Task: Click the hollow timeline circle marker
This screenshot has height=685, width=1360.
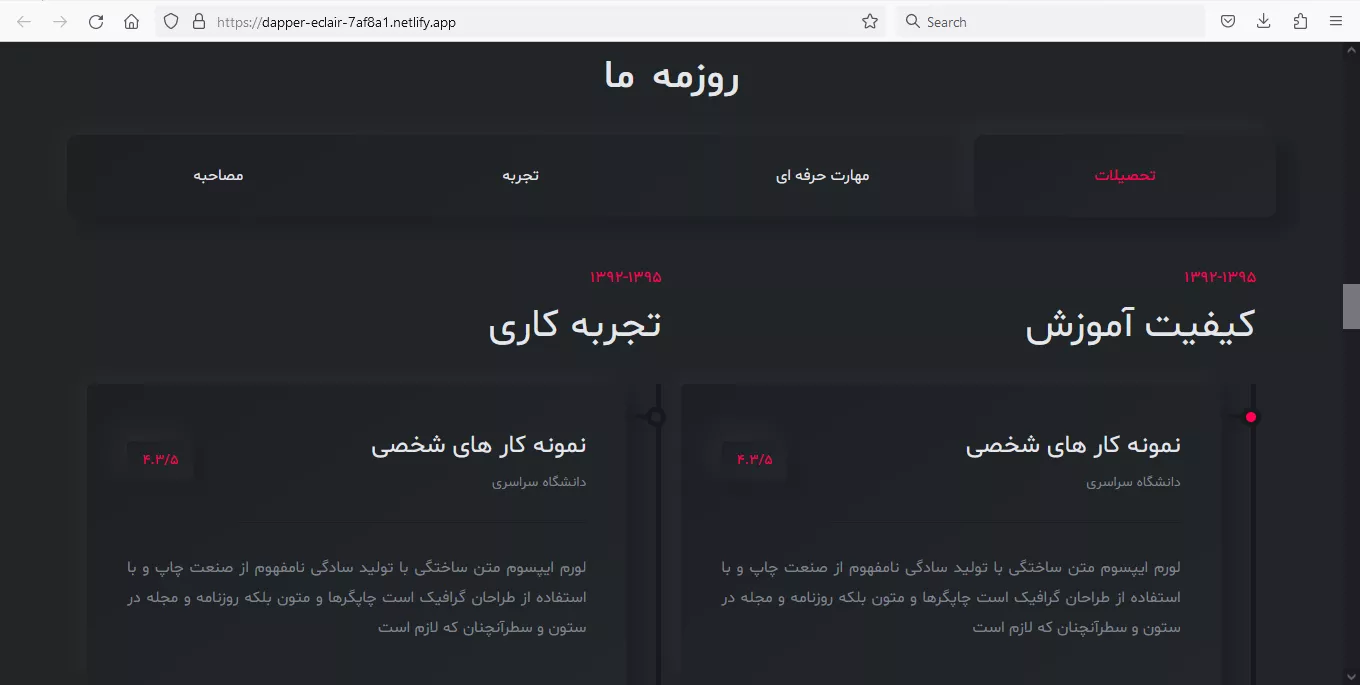Action: (656, 416)
